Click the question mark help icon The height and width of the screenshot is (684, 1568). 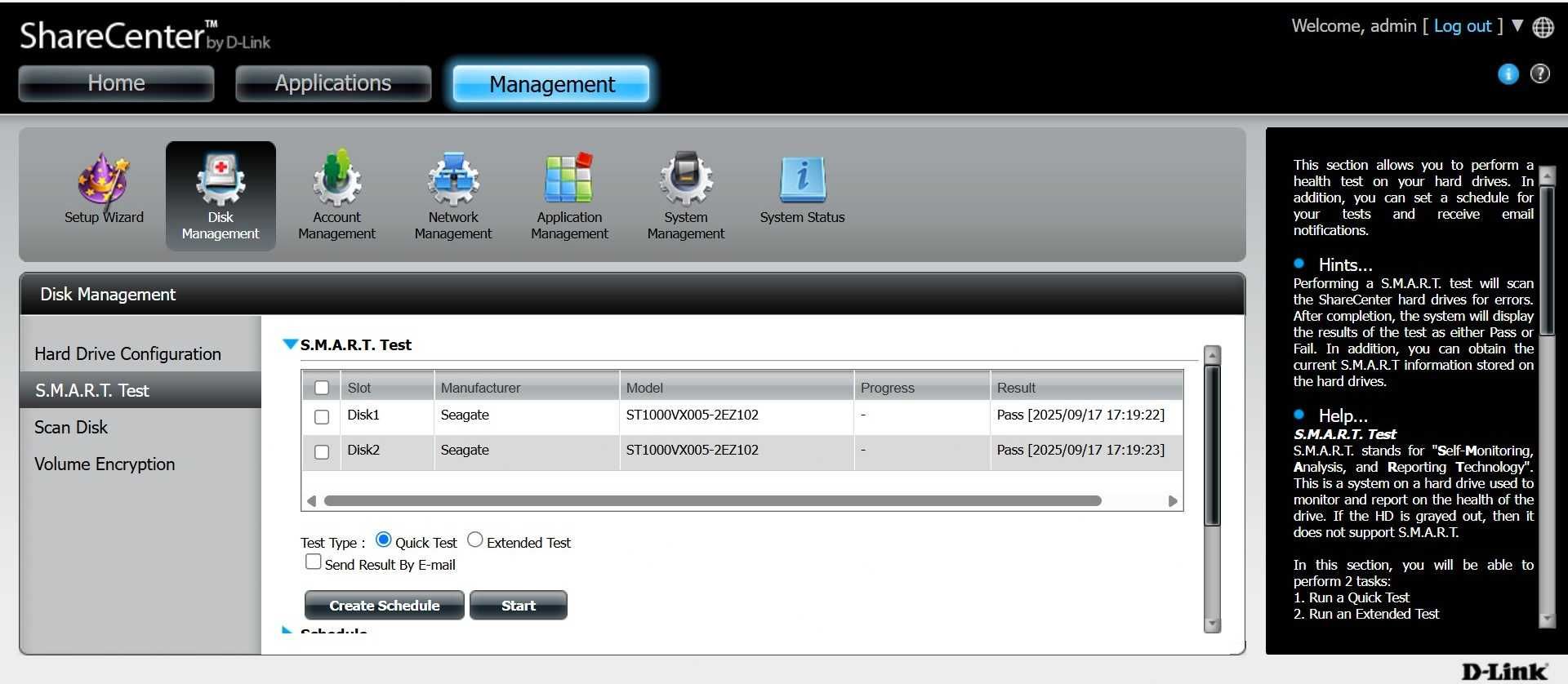tap(1539, 74)
